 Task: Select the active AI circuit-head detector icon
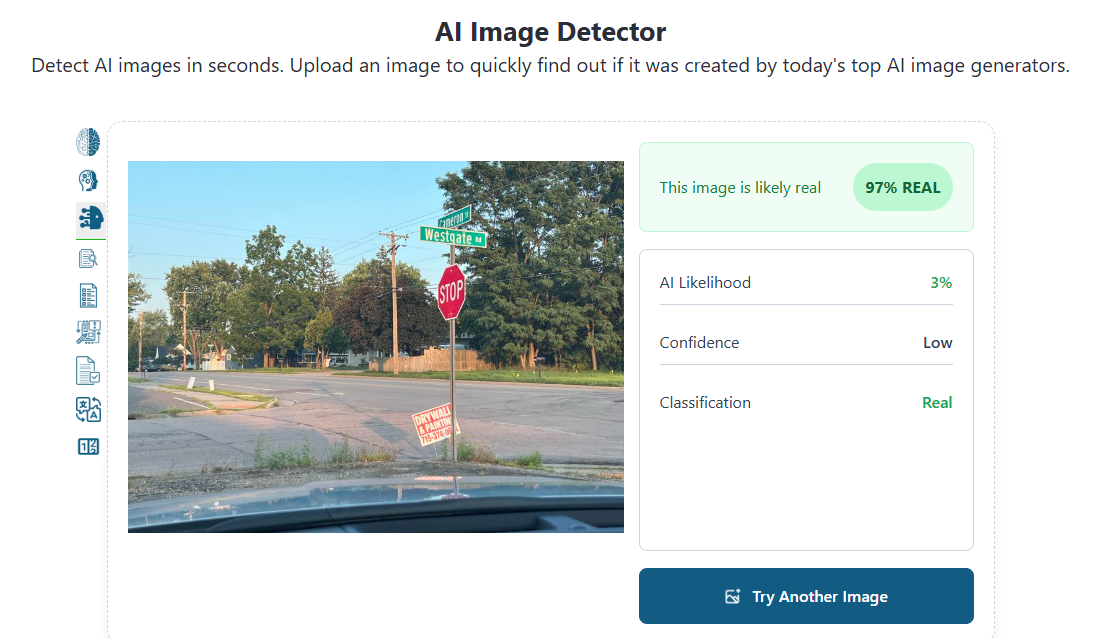coord(91,218)
